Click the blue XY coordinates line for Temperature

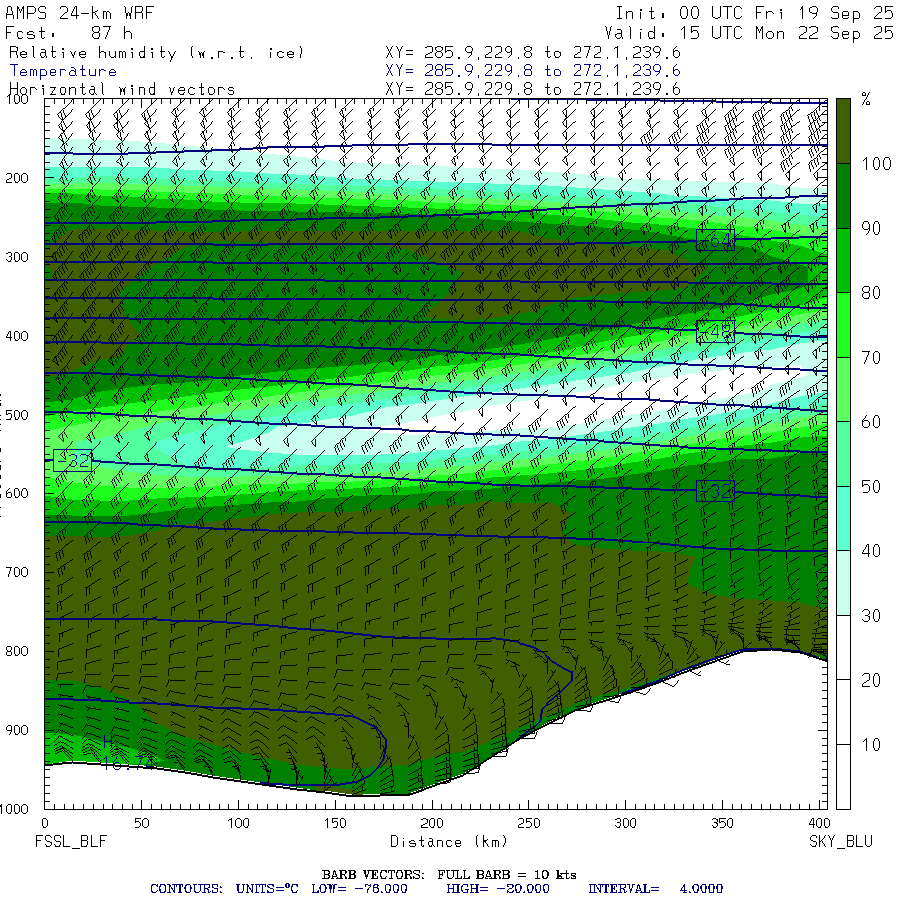(533, 71)
